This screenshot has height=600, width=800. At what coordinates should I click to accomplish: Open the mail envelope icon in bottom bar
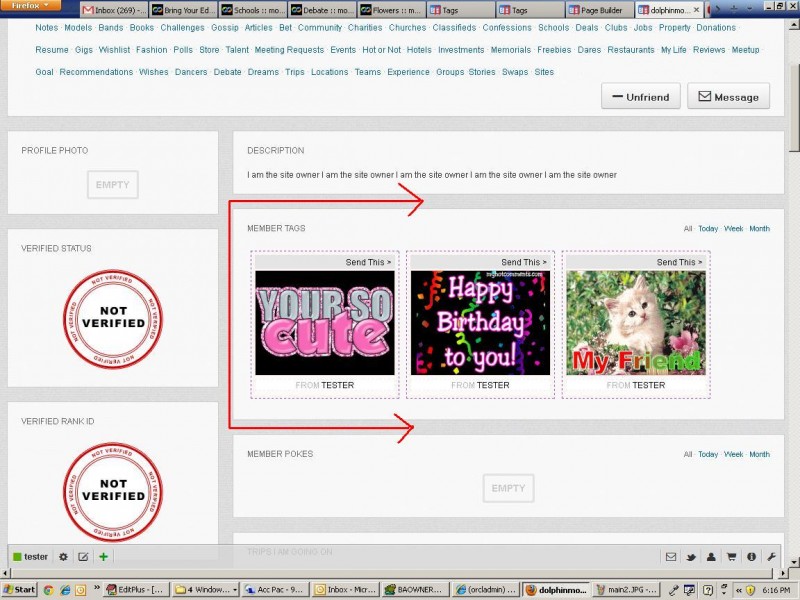671,557
